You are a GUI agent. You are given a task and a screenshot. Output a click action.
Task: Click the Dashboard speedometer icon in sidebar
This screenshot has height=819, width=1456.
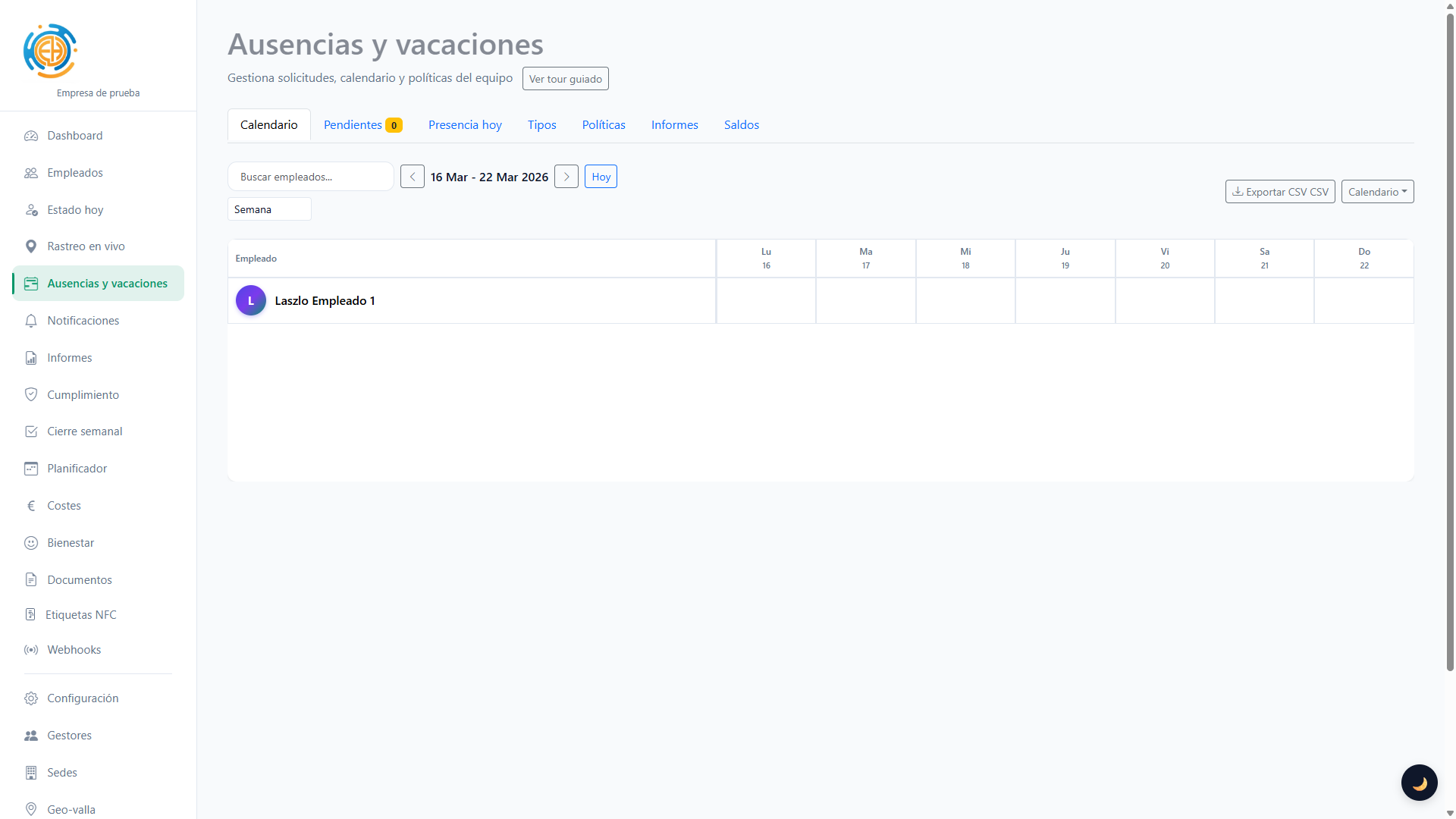point(31,136)
